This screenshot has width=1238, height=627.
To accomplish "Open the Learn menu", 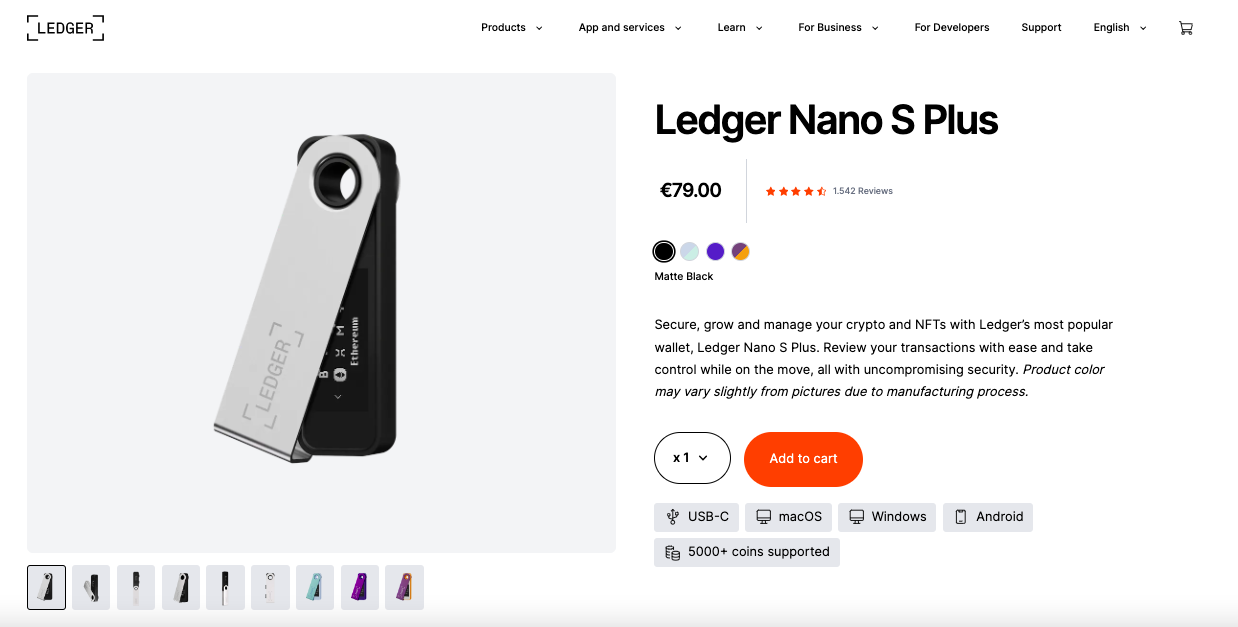I will (733, 27).
